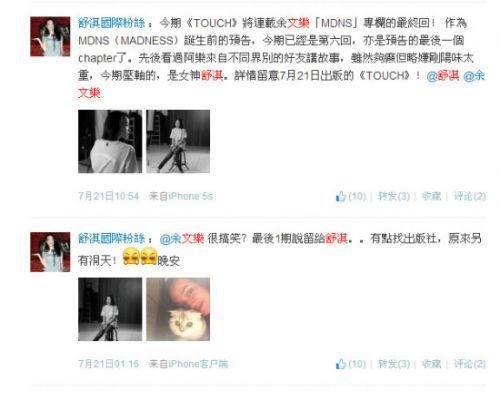Open 舒淇國際粉絲 username on first post

point(112,23)
